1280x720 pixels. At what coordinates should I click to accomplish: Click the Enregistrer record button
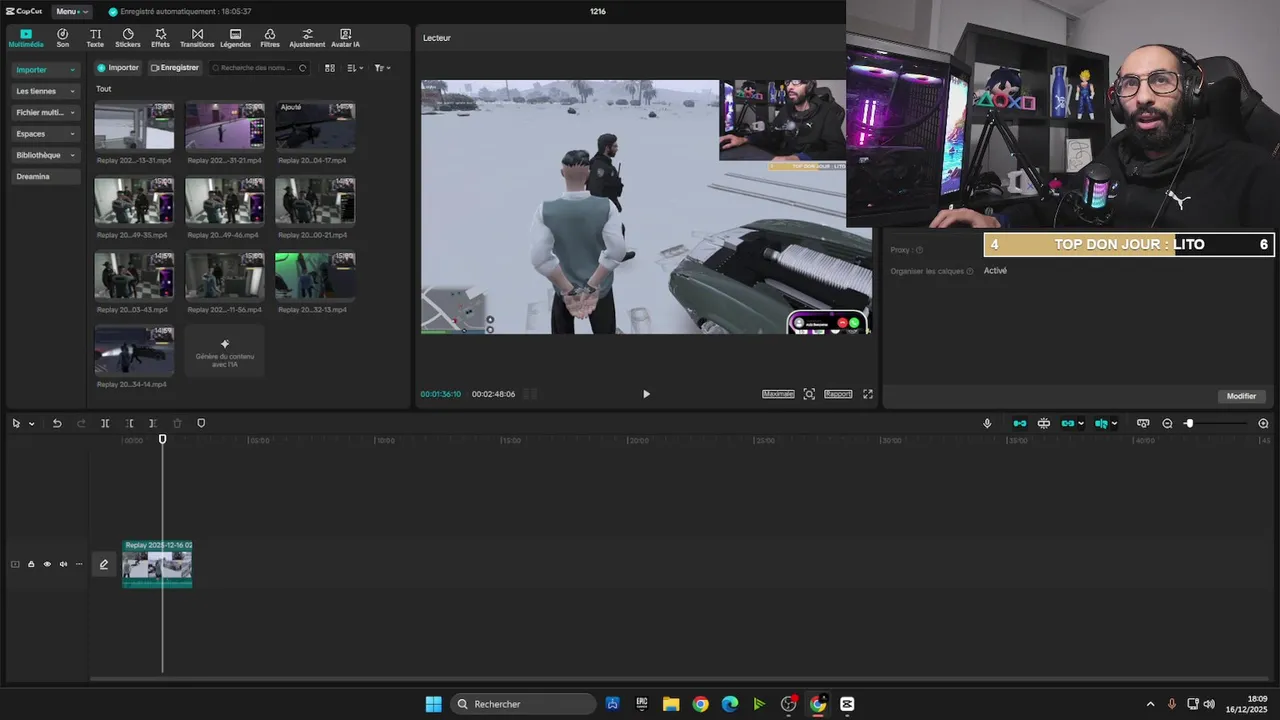[175, 68]
